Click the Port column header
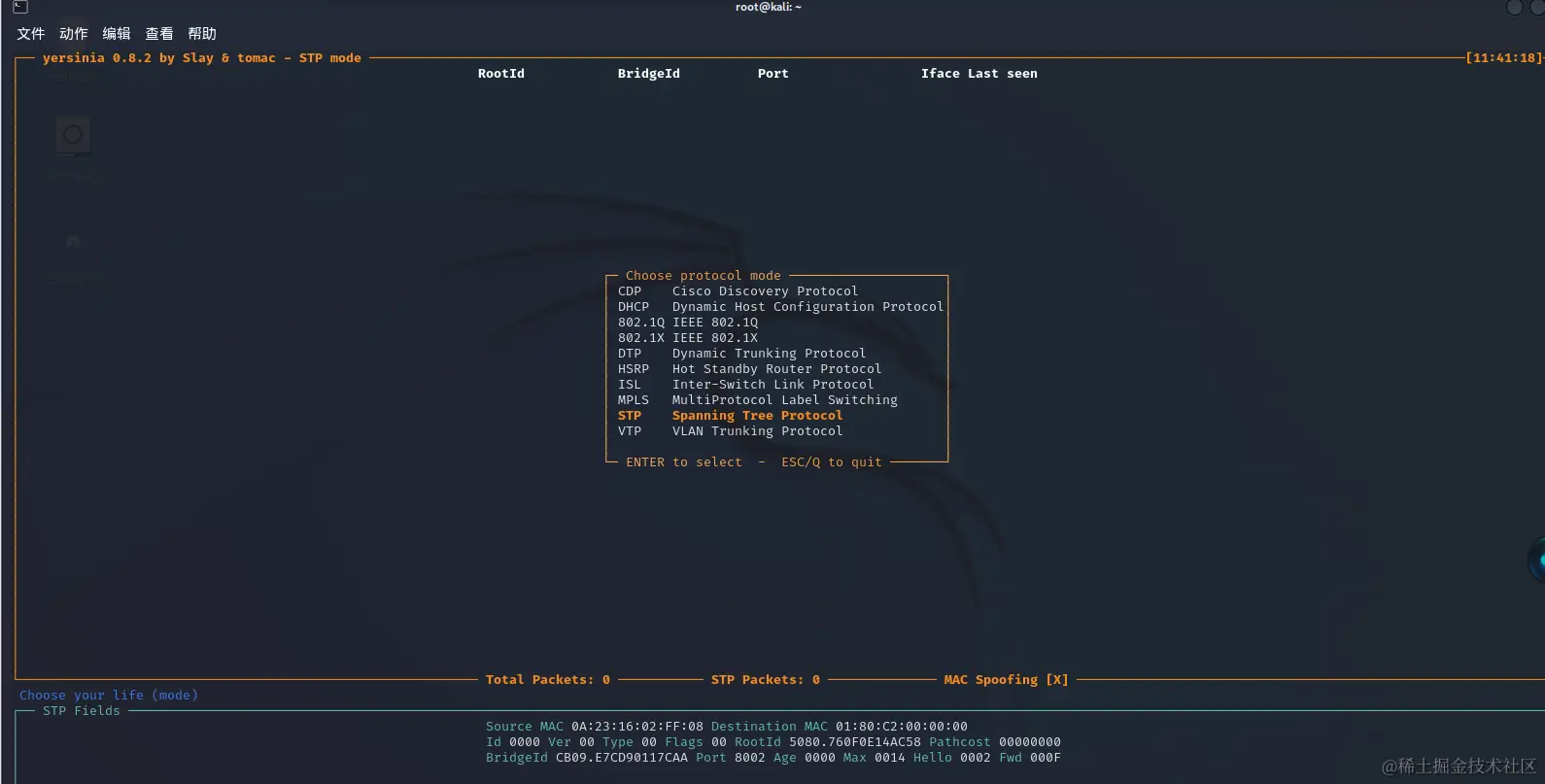The width and height of the screenshot is (1545, 784). [773, 74]
